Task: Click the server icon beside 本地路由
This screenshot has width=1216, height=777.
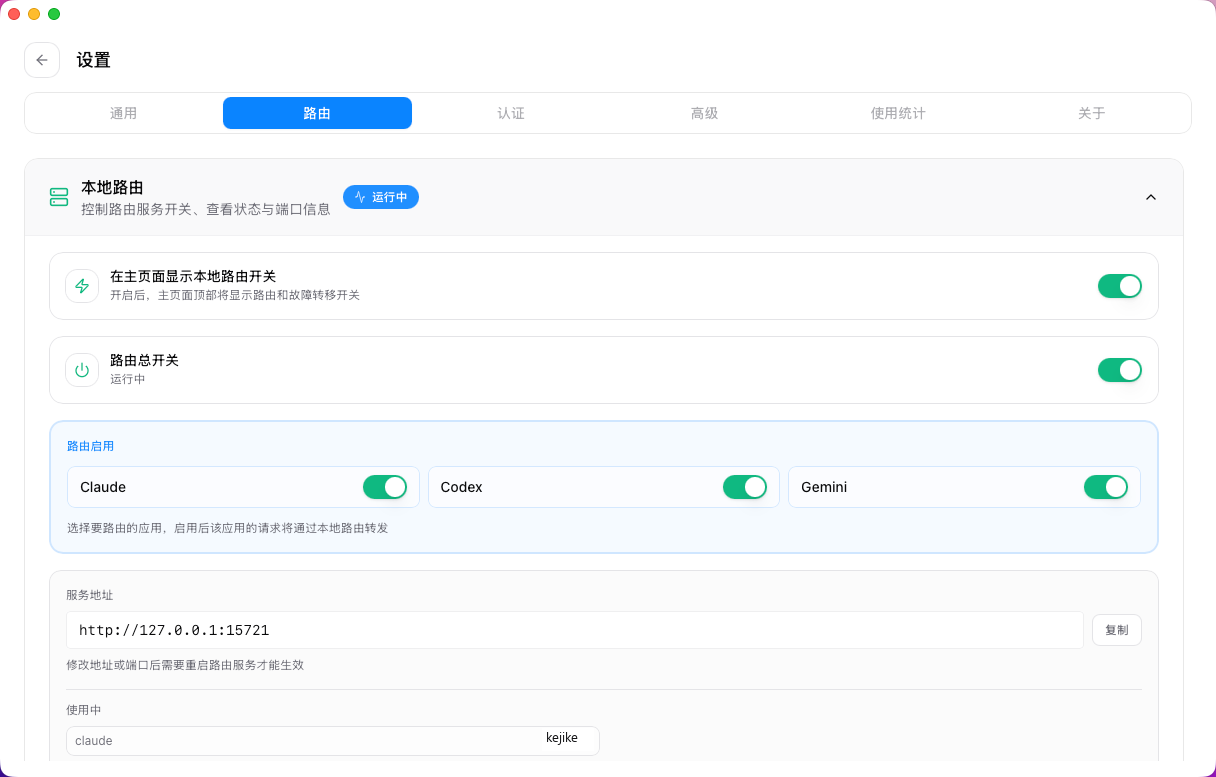Action: click(59, 197)
